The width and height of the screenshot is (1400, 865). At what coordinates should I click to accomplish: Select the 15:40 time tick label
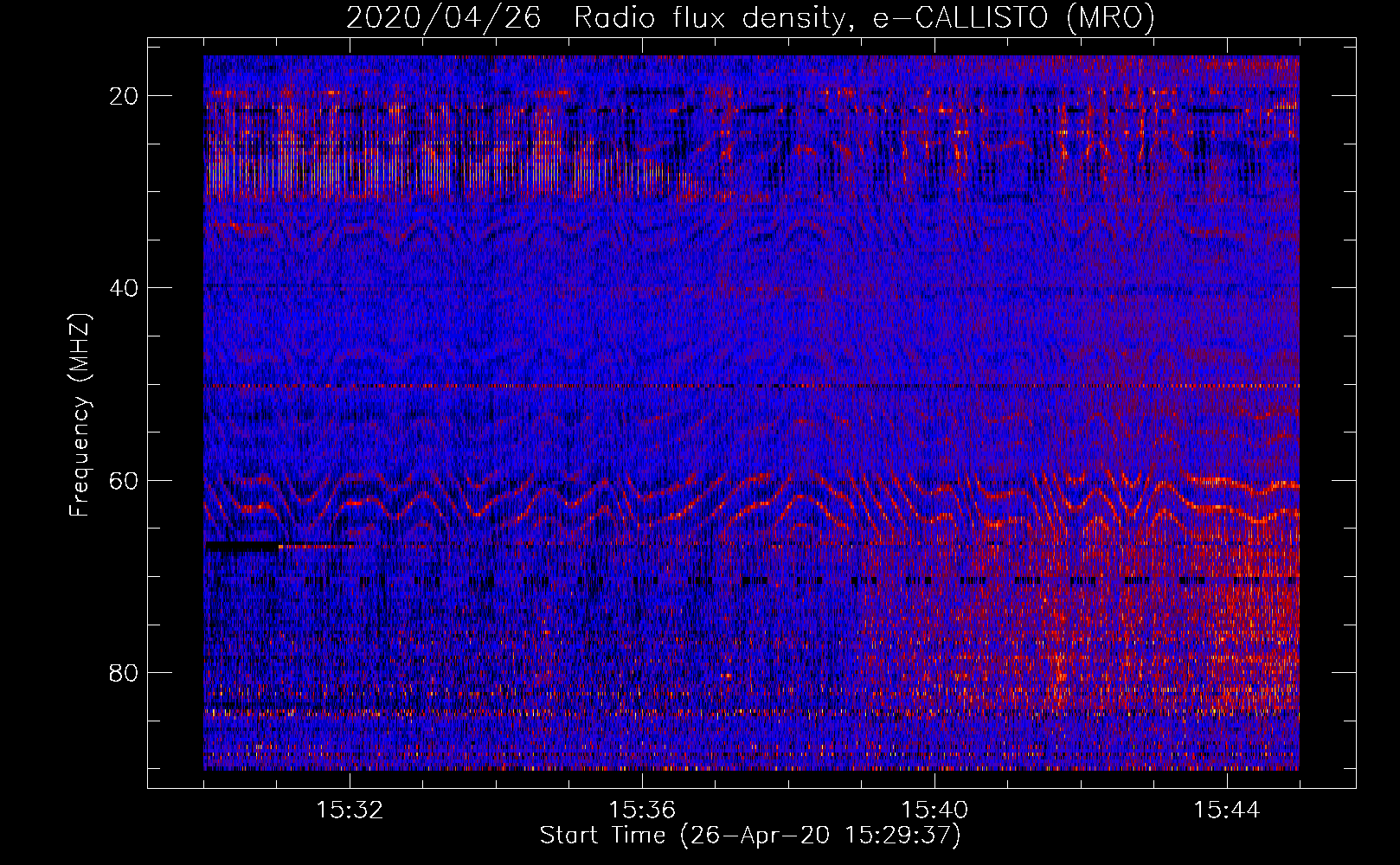pyautogui.click(x=934, y=811)
